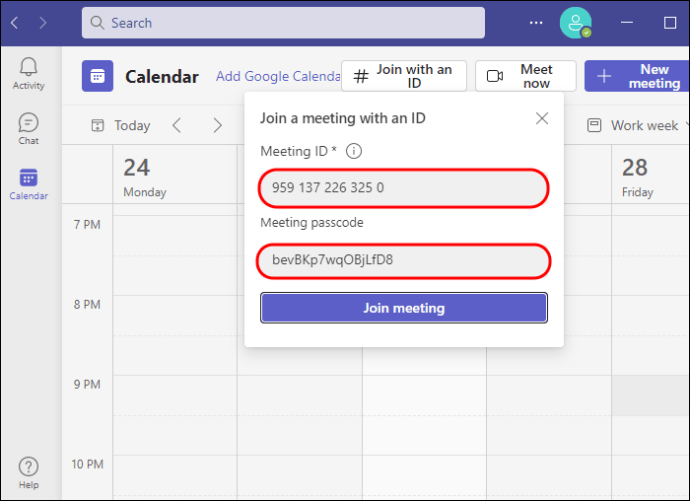The image size is (690, 501).
Task: Start a meeting with Meet now
Action: click(525, 76)
